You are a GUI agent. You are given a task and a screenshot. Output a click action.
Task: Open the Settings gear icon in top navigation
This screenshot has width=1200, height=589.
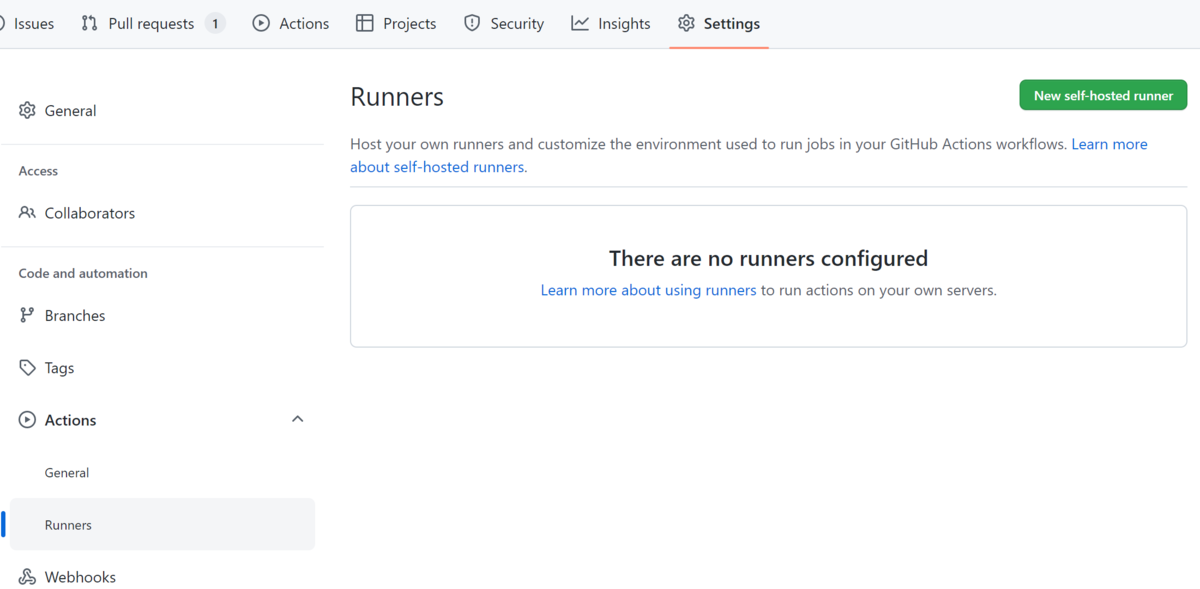pyautogui.click(x=688, y=23)
